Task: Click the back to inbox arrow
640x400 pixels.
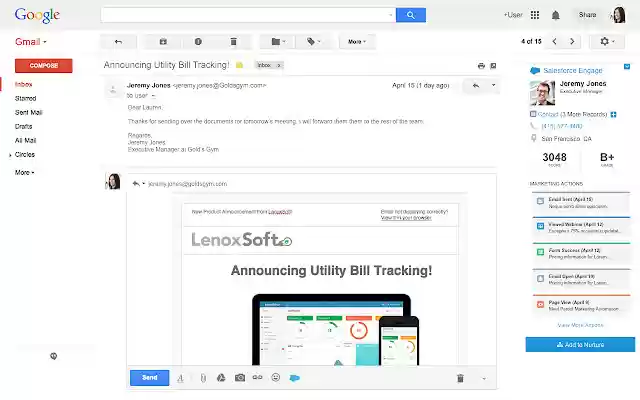Action: [118, 42]
